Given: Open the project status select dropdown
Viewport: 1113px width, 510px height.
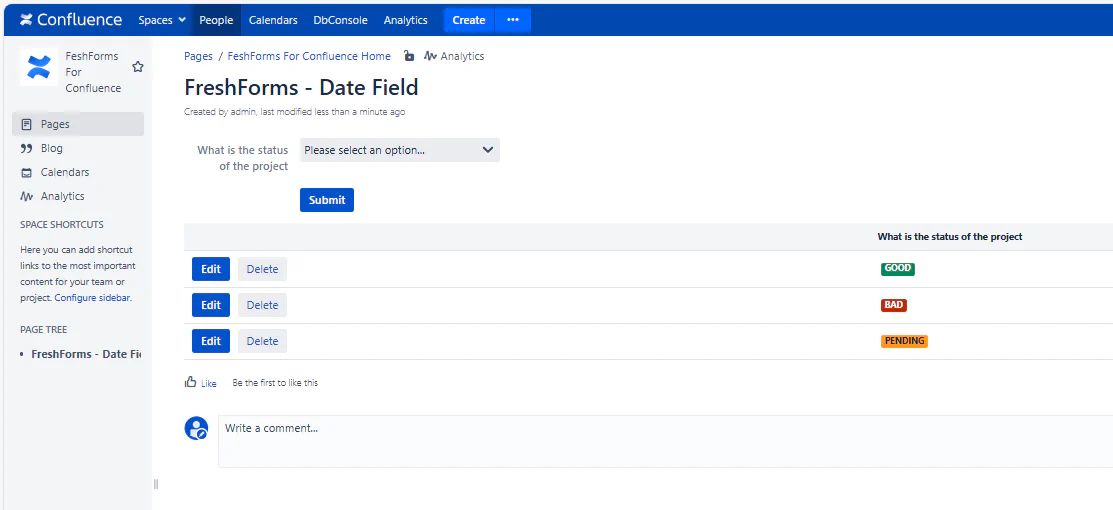Looking at the screenshot, I should pos(399,150).
